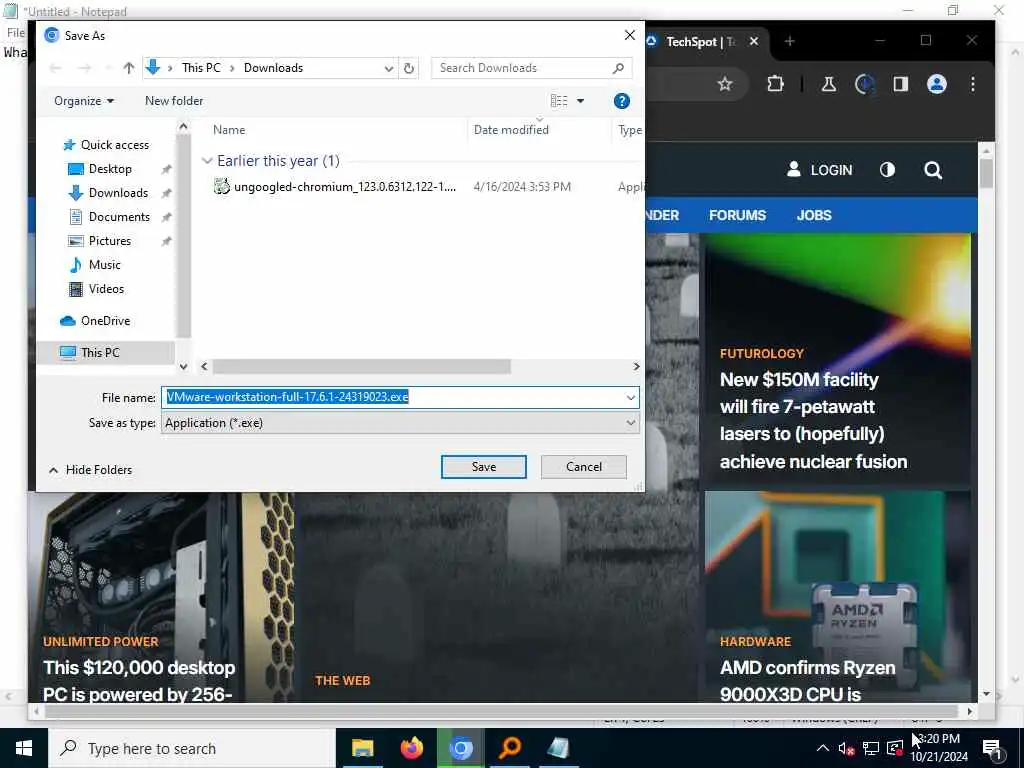Image resolution: width=1024 pixels, height=768 pixels.
Task: Open the Save As dialog help icon
Action: point(622,101)
